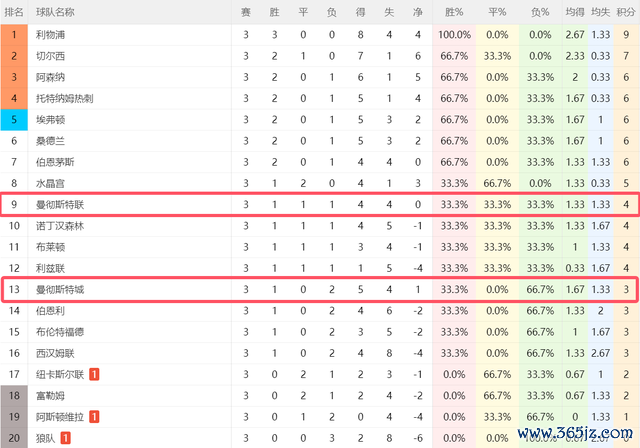Click 阿森纳 team name
The width and height of the screenshot is (640, 448).
click(50, 77)
